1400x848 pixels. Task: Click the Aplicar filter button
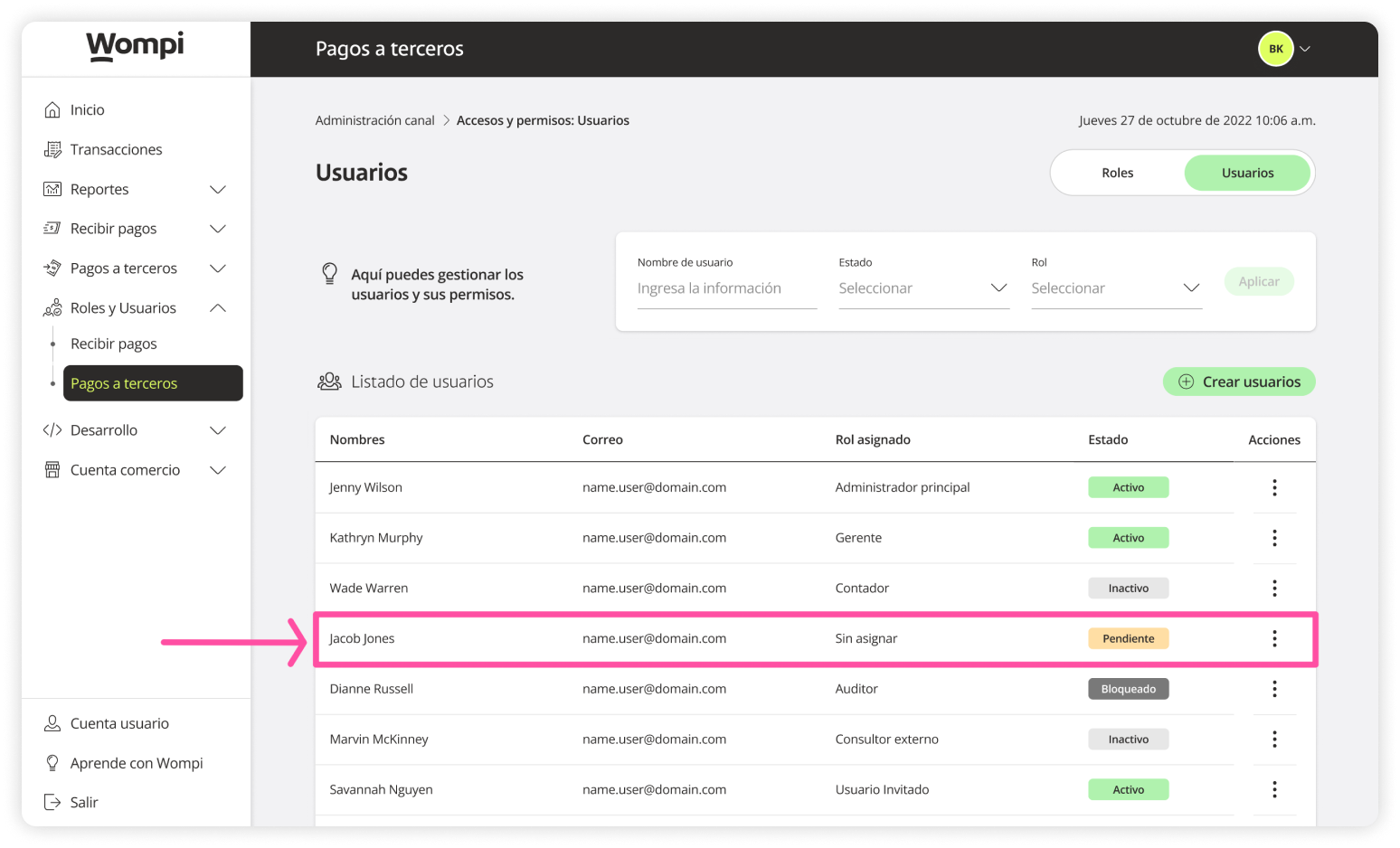[1258, 281]
